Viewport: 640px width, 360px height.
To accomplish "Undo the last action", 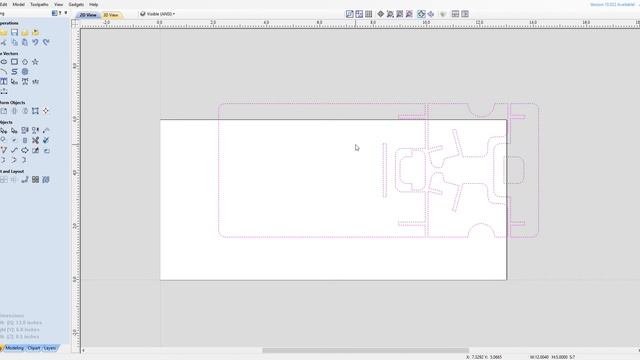I will pos(36,42).
